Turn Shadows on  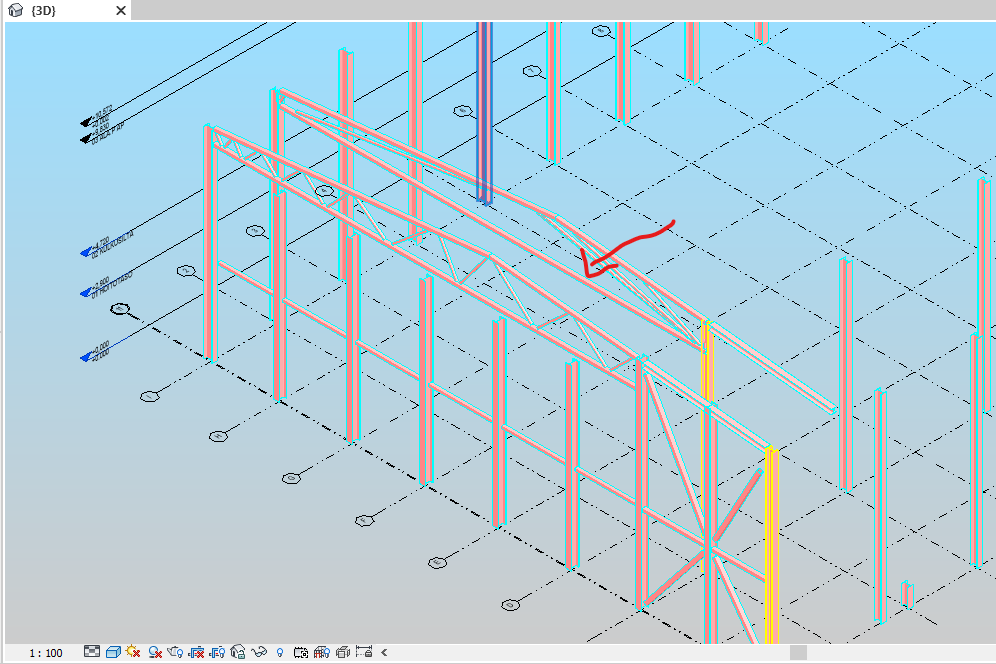[x=154, y=651]
